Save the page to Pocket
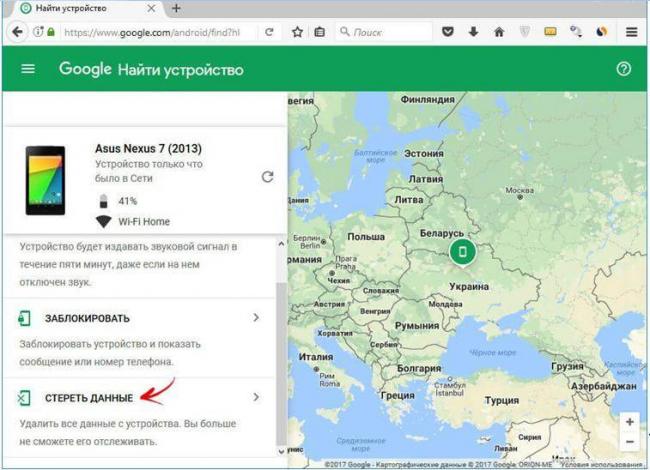This screenshot has width=650, height=470. [x=448, y=32]
